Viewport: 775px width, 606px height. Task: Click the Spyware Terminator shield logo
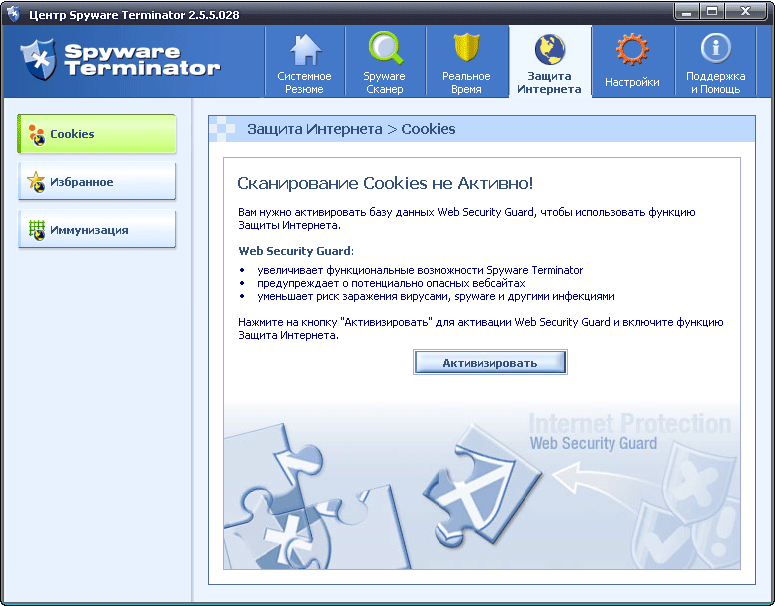tap(38, 59)
